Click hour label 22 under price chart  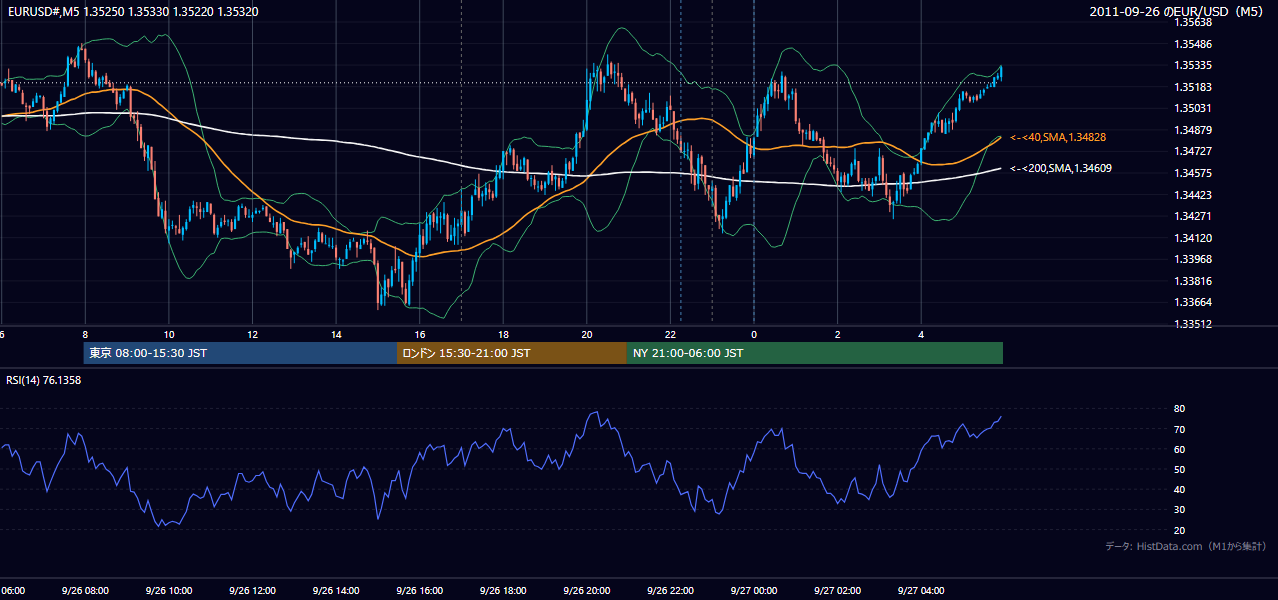tap(671, 335)
